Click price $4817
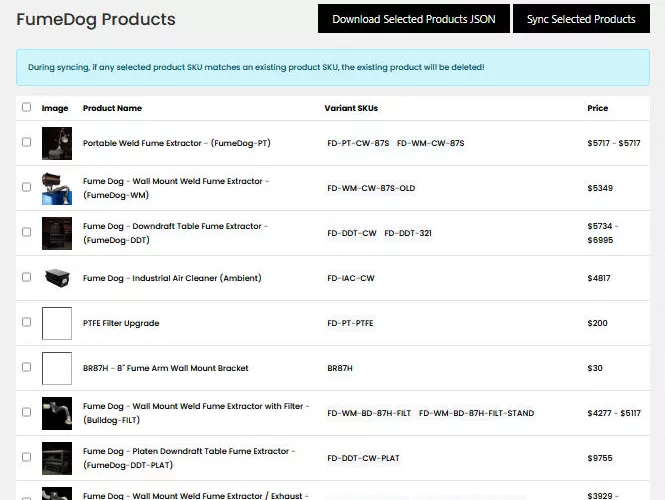The height and width of the screenshot is (500, 665). [599, 278]
